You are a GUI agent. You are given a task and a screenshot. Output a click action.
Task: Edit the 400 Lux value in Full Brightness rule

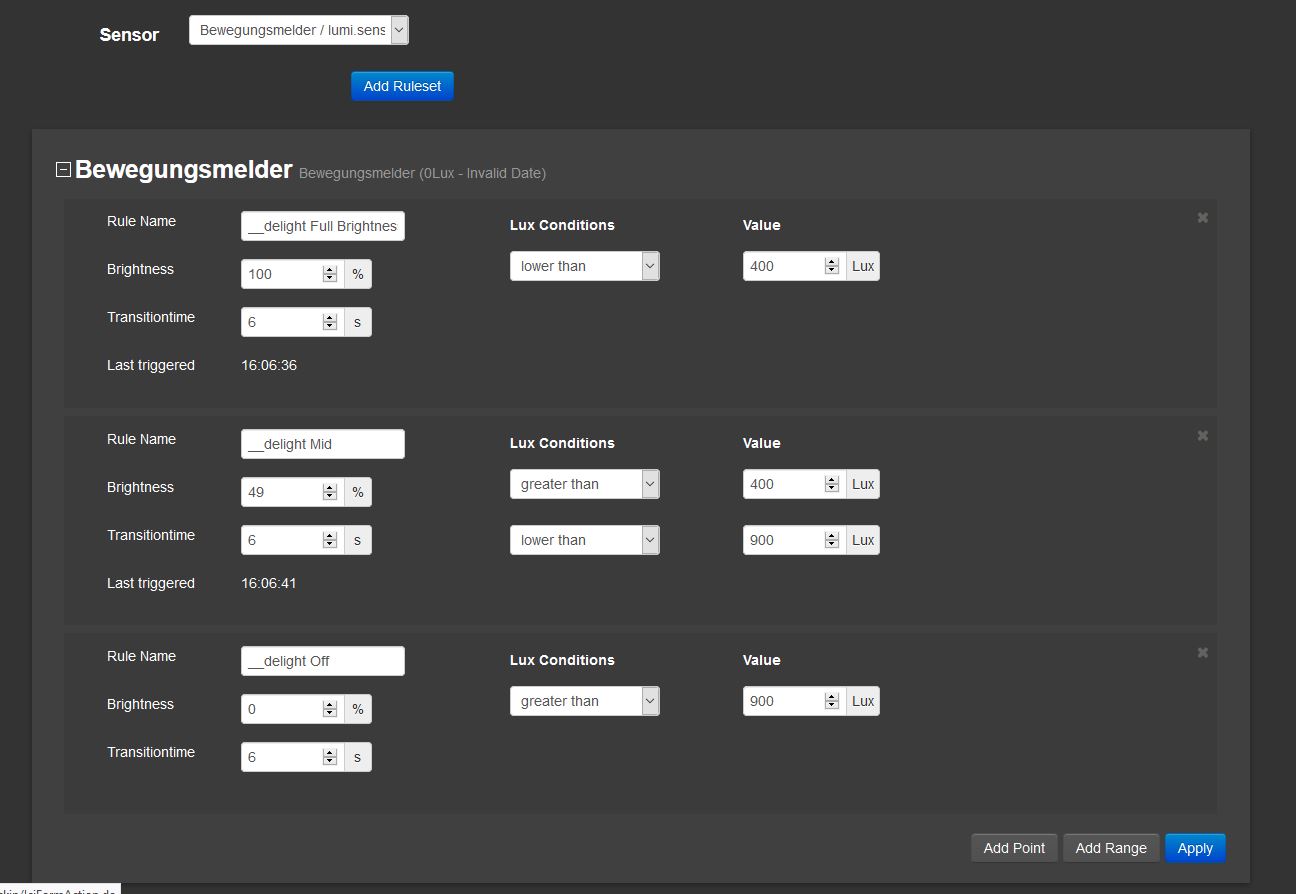tap(783, 266)
